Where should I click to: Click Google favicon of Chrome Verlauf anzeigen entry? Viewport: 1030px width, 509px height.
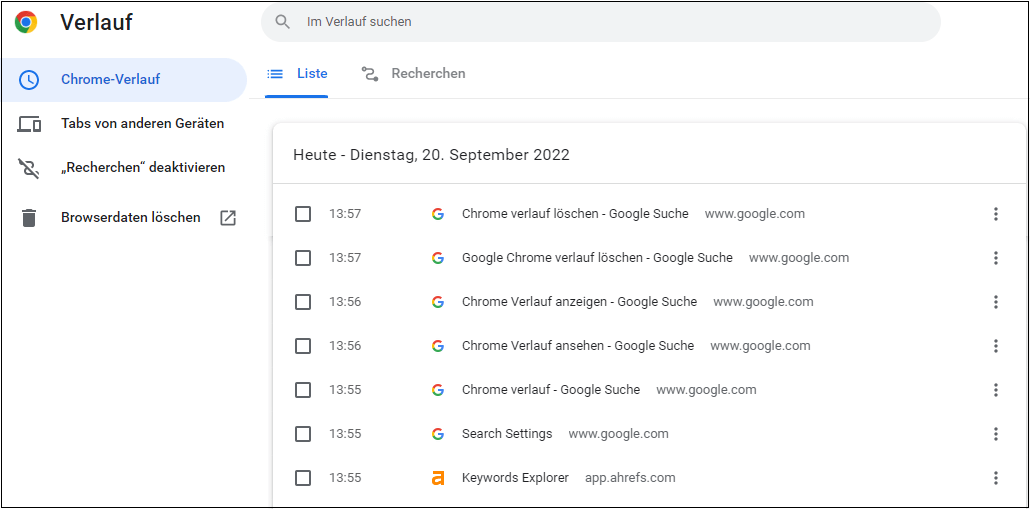(438, 302)
